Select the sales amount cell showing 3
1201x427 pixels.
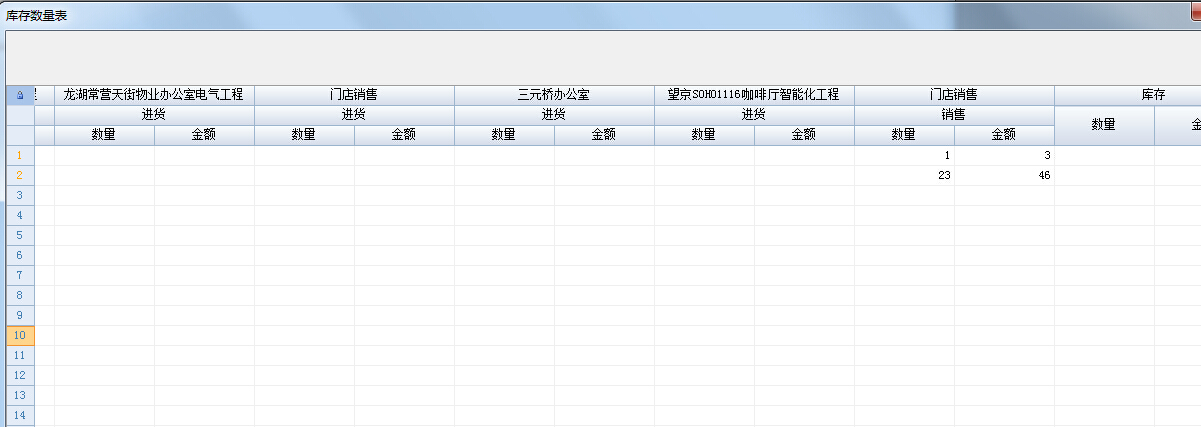click(x=1004, y=155)
